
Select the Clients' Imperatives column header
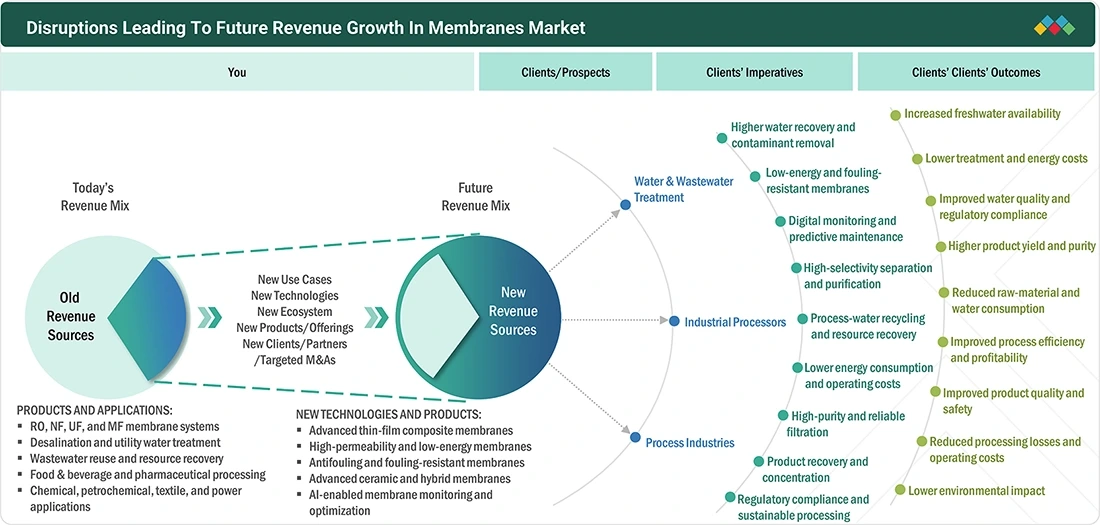coord(755,72)
